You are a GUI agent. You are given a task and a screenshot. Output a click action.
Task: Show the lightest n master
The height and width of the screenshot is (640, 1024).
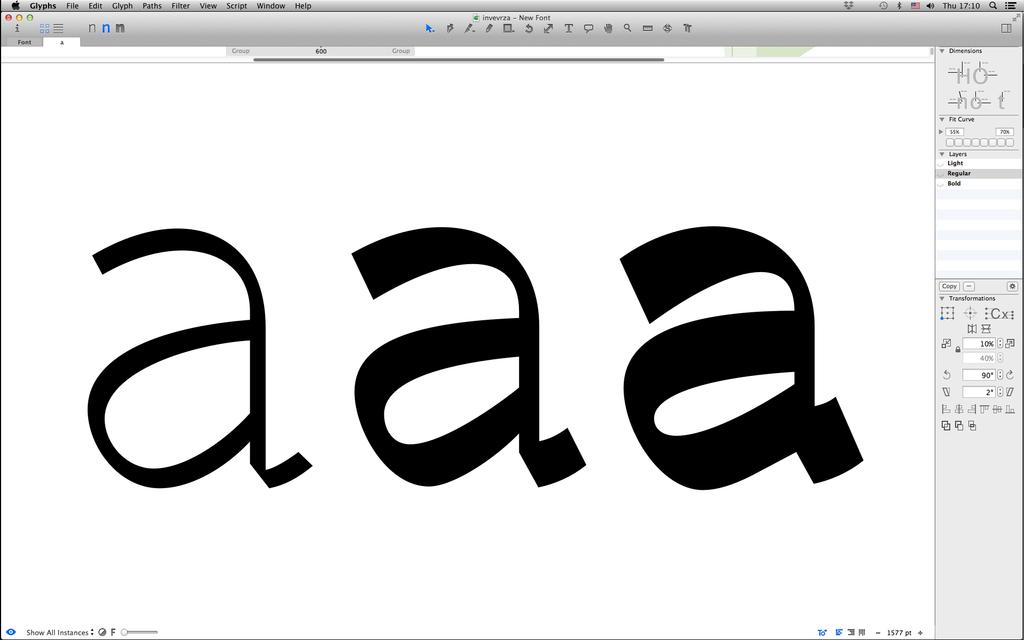pos(92,28)
